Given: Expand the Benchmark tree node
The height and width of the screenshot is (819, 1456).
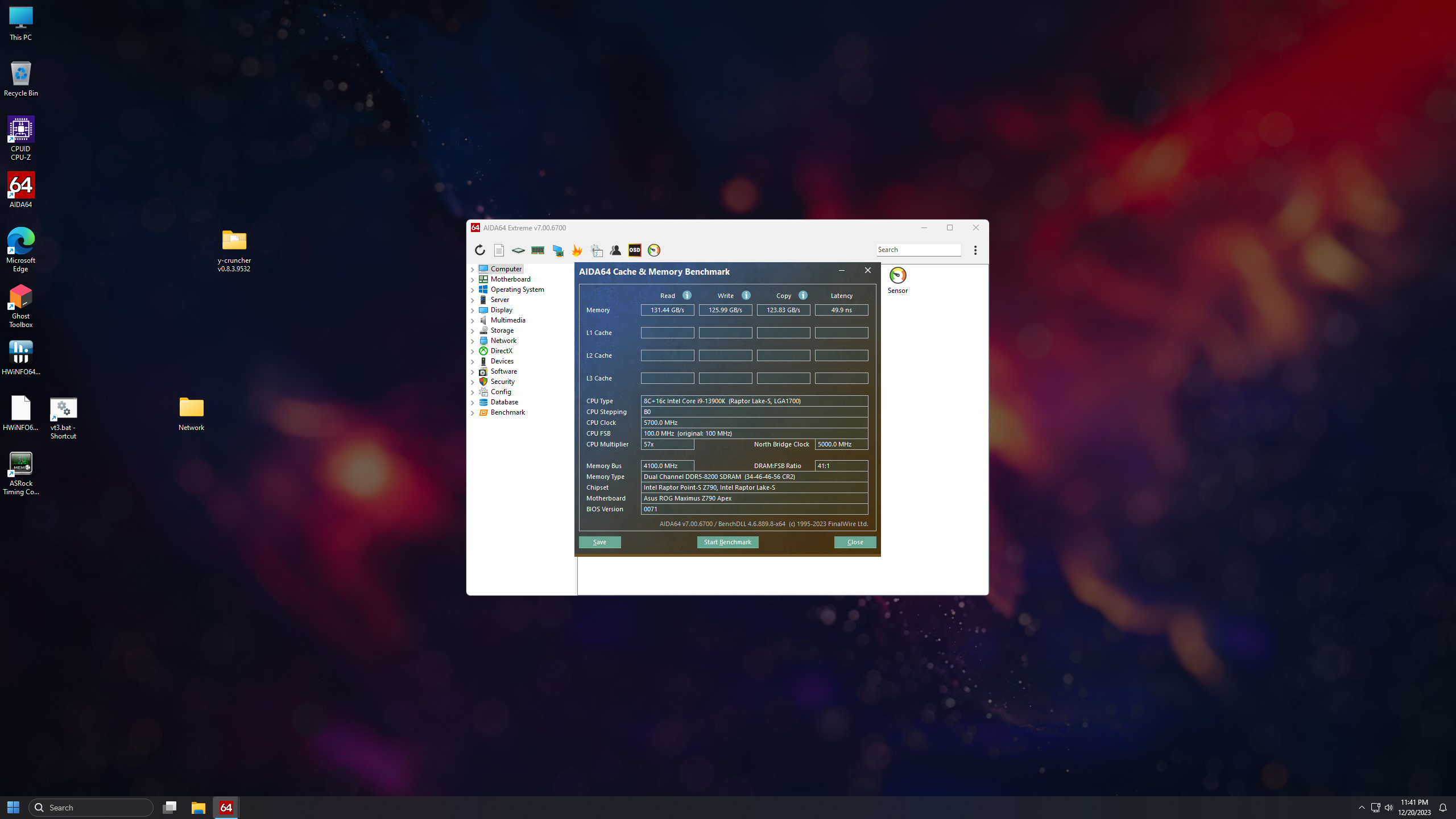Looking at the screenshot, I should (472, 413).
